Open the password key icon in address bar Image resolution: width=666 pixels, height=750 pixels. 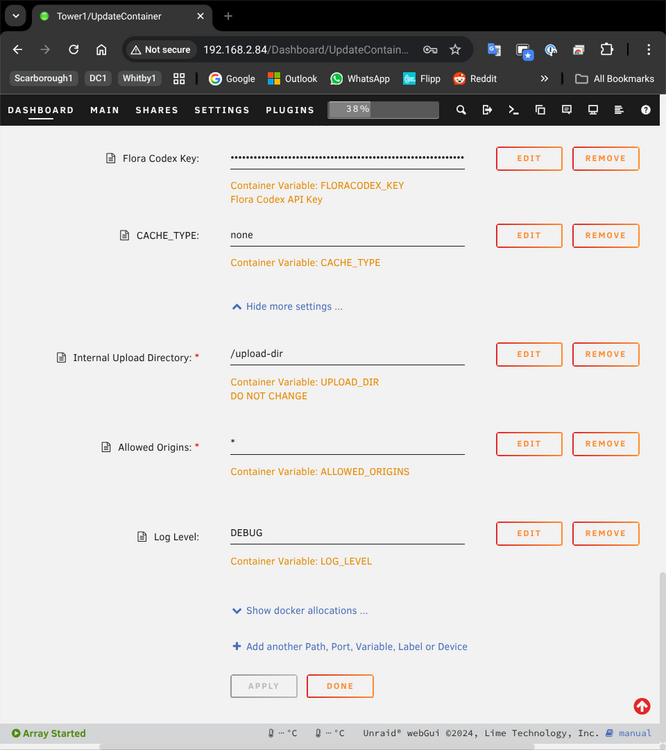coord(430,49)
